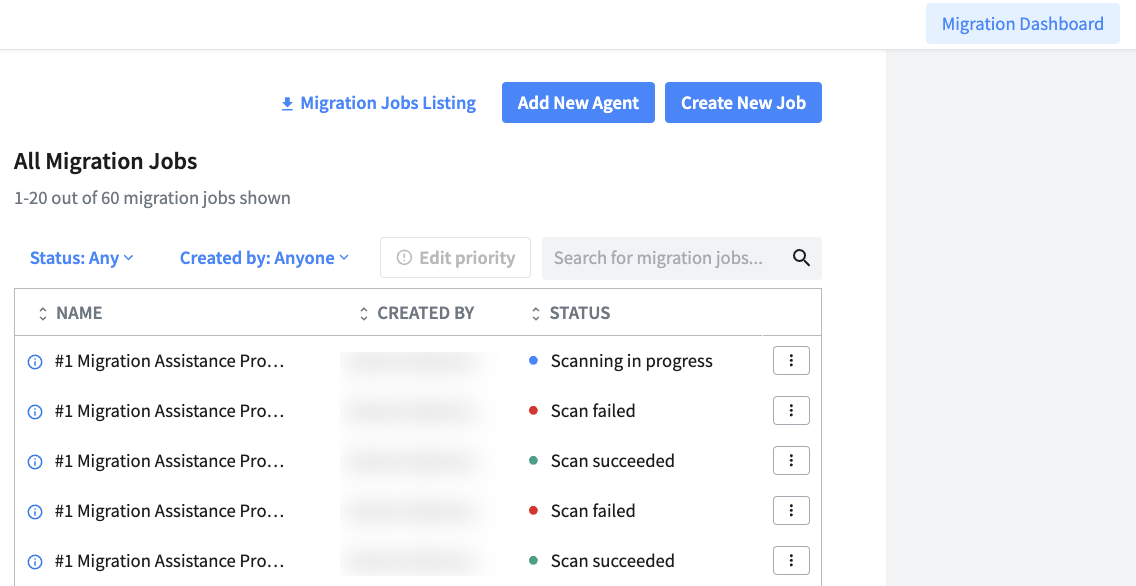Open the kebab menu for the Scan failed job
Image resolution: width=1136 pixels, height=586 pixels.
pyautogui.click(x=791, y=410)
